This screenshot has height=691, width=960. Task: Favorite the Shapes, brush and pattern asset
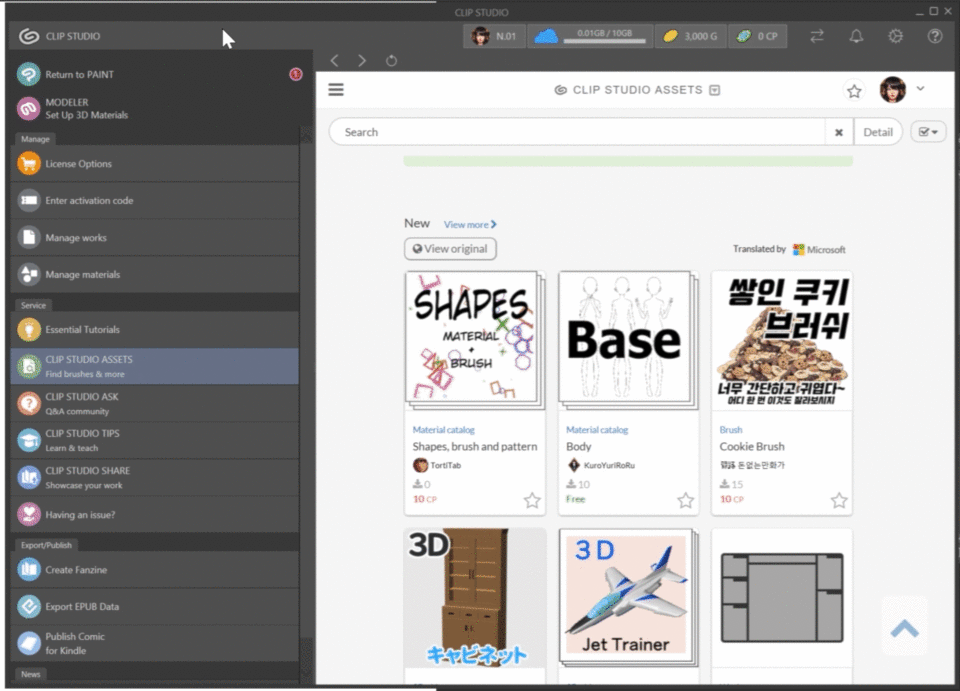point(532,501)
